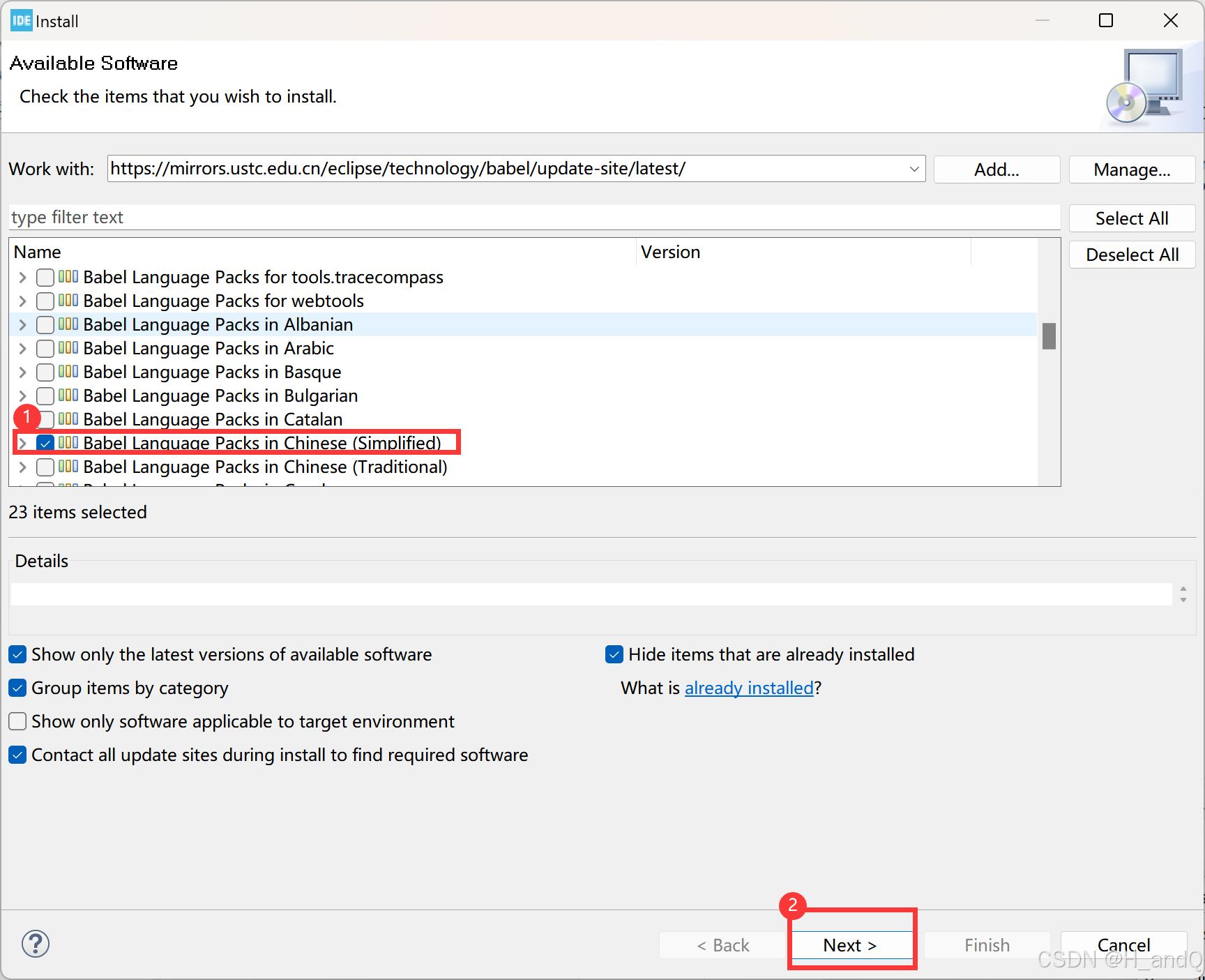Uncheck Chinese (Simplified) language pack box
1205x980 pixels.
point(45,443)
